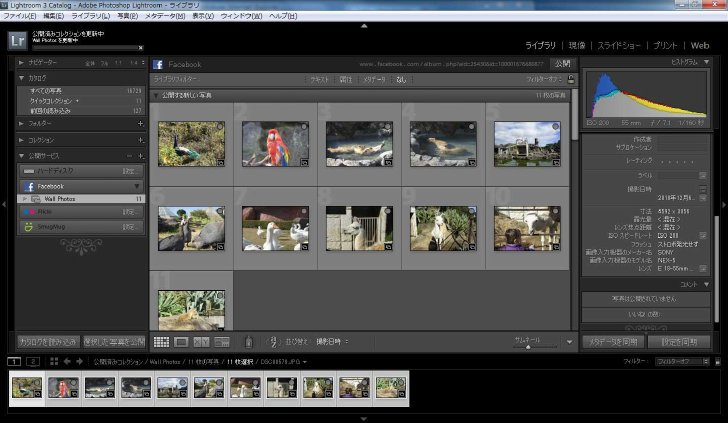
Task: Click the plus icon on Publish Services panel
Action: click(x=140, y=156)
